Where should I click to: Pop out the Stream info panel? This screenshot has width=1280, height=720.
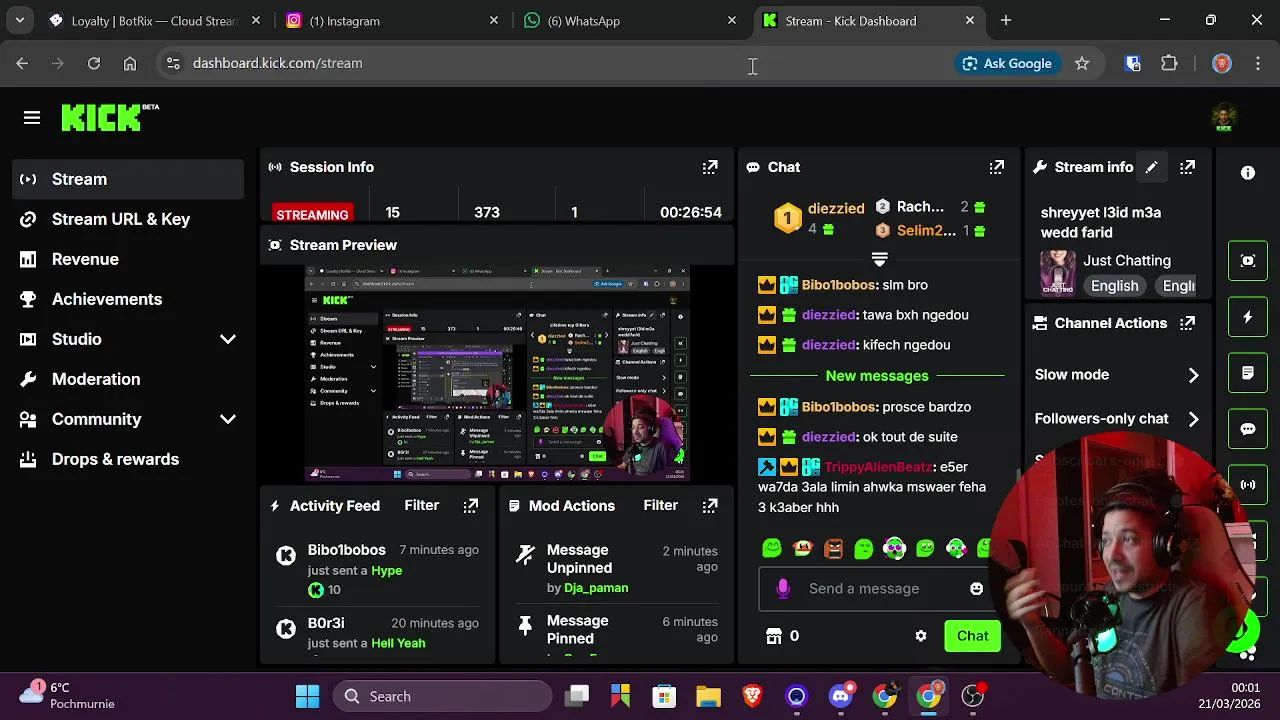tap(1187, 167)
